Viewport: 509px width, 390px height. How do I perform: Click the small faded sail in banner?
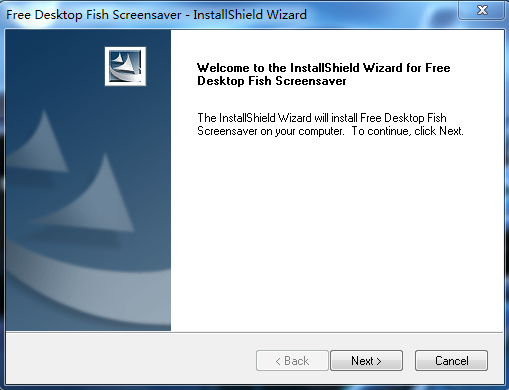pos(40,143)
